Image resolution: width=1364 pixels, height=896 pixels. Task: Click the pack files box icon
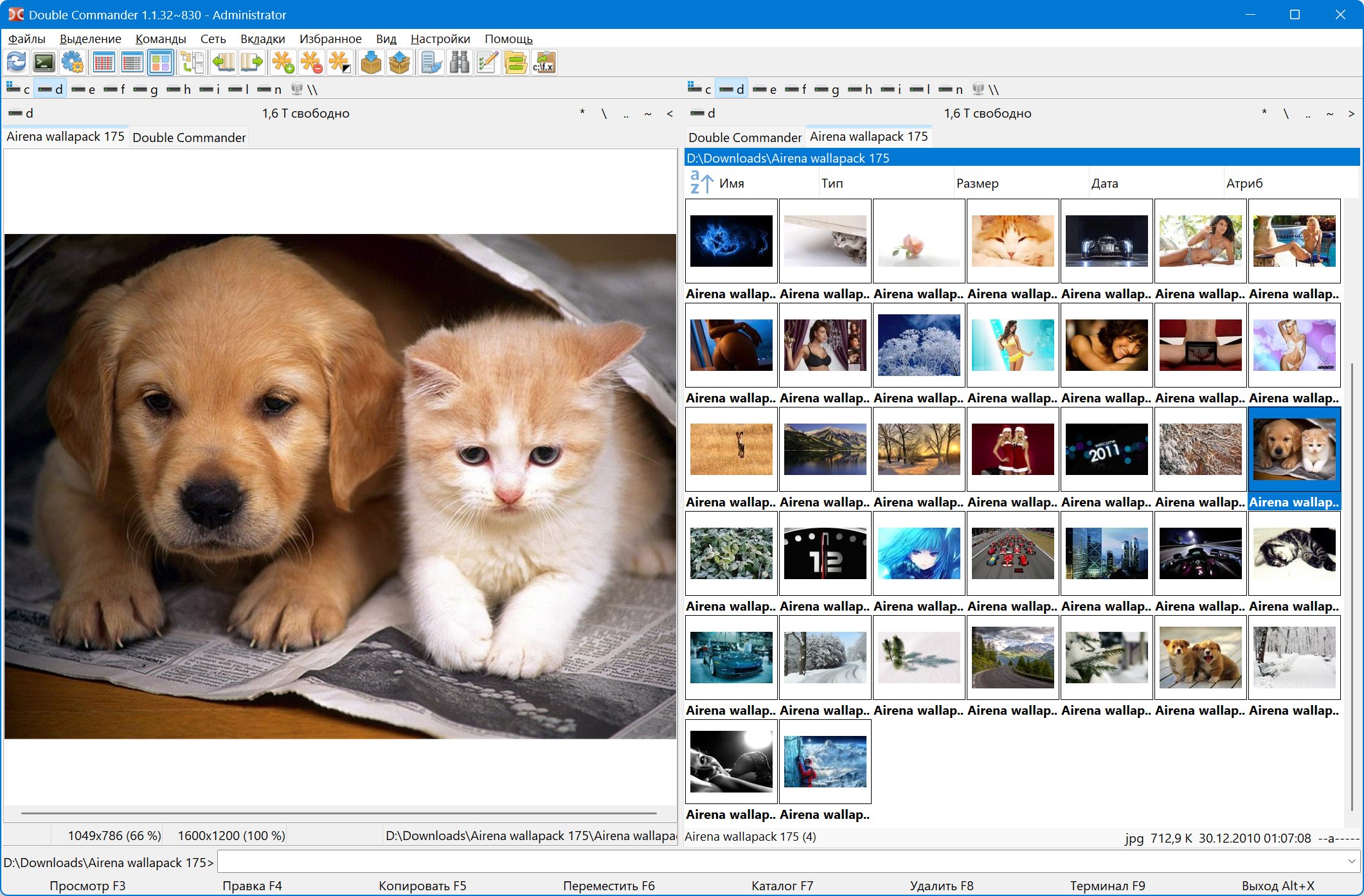click(x=371, y=62)
